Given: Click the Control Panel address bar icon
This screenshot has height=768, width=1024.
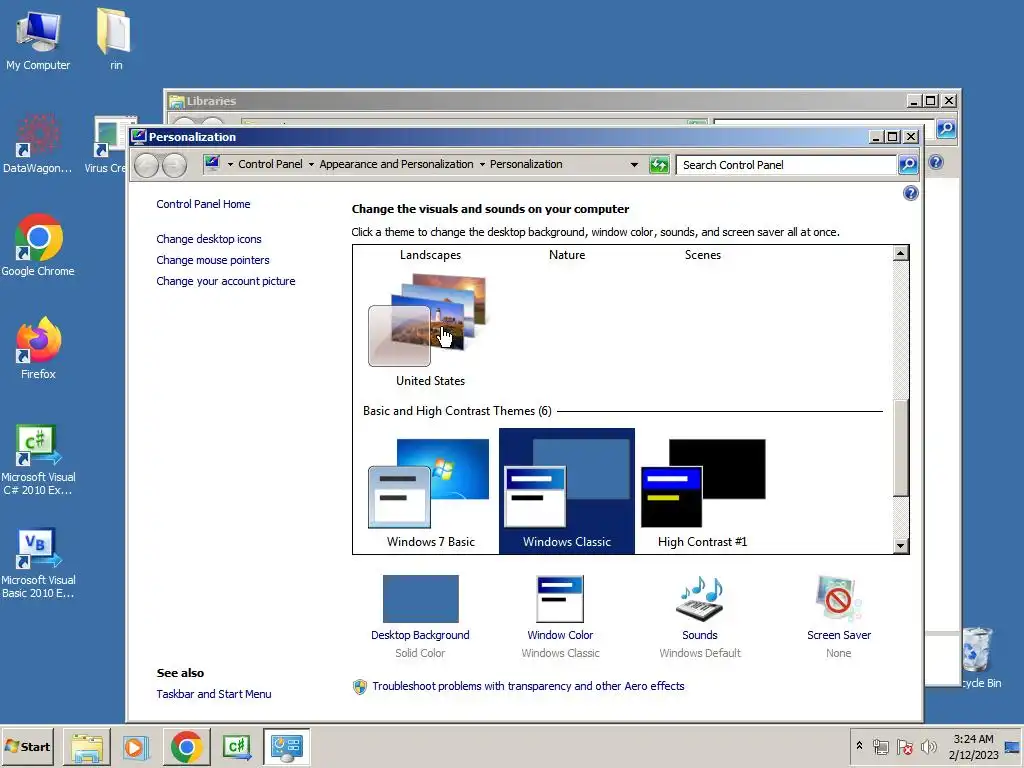Looking at the screenshot, I should (x=212, y=163).
